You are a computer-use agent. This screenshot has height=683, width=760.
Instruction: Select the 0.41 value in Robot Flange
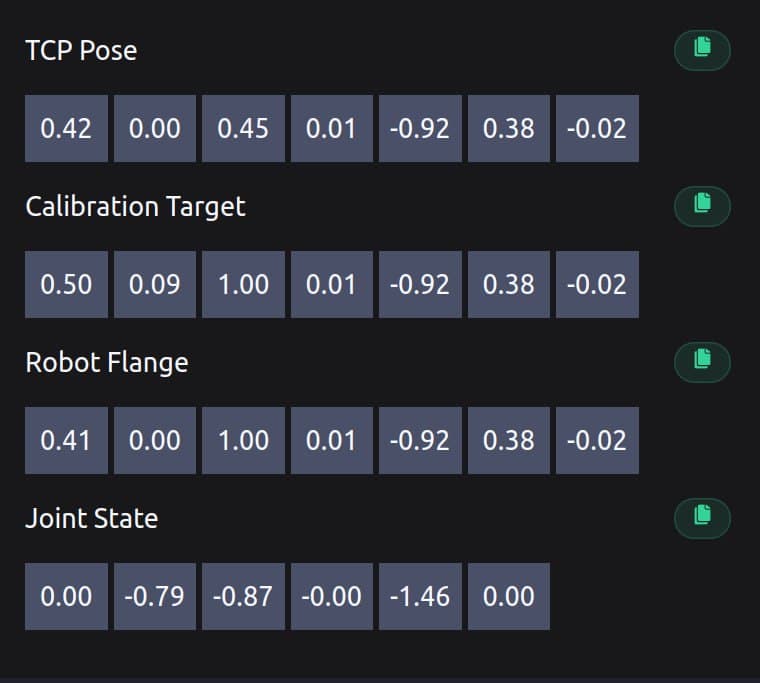point(66,441)
